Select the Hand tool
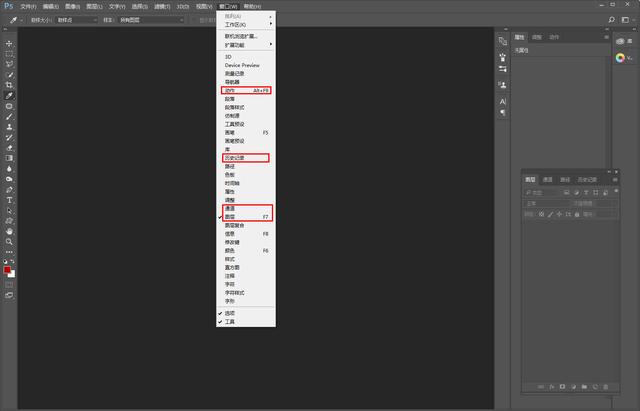This screenshot has width=640, height=411. pos(9,231)
